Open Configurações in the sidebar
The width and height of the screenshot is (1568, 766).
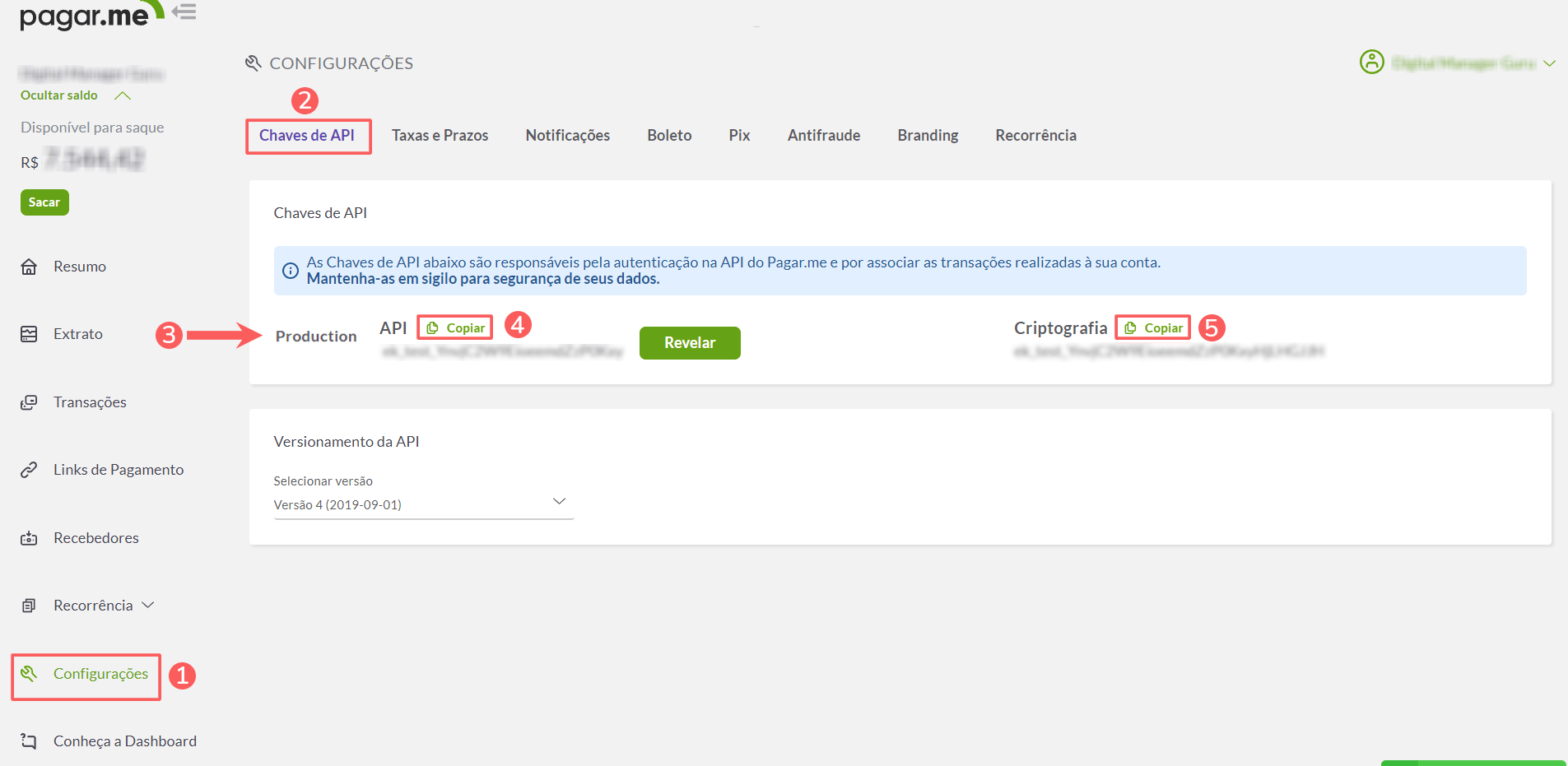click(x=86, y=675)
